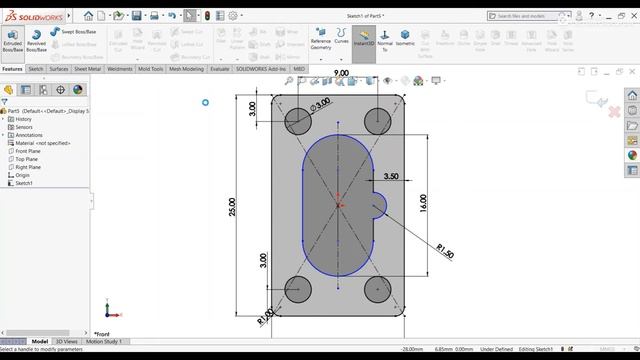
Task: Open the DisplayManager tab
Action: 78,89
